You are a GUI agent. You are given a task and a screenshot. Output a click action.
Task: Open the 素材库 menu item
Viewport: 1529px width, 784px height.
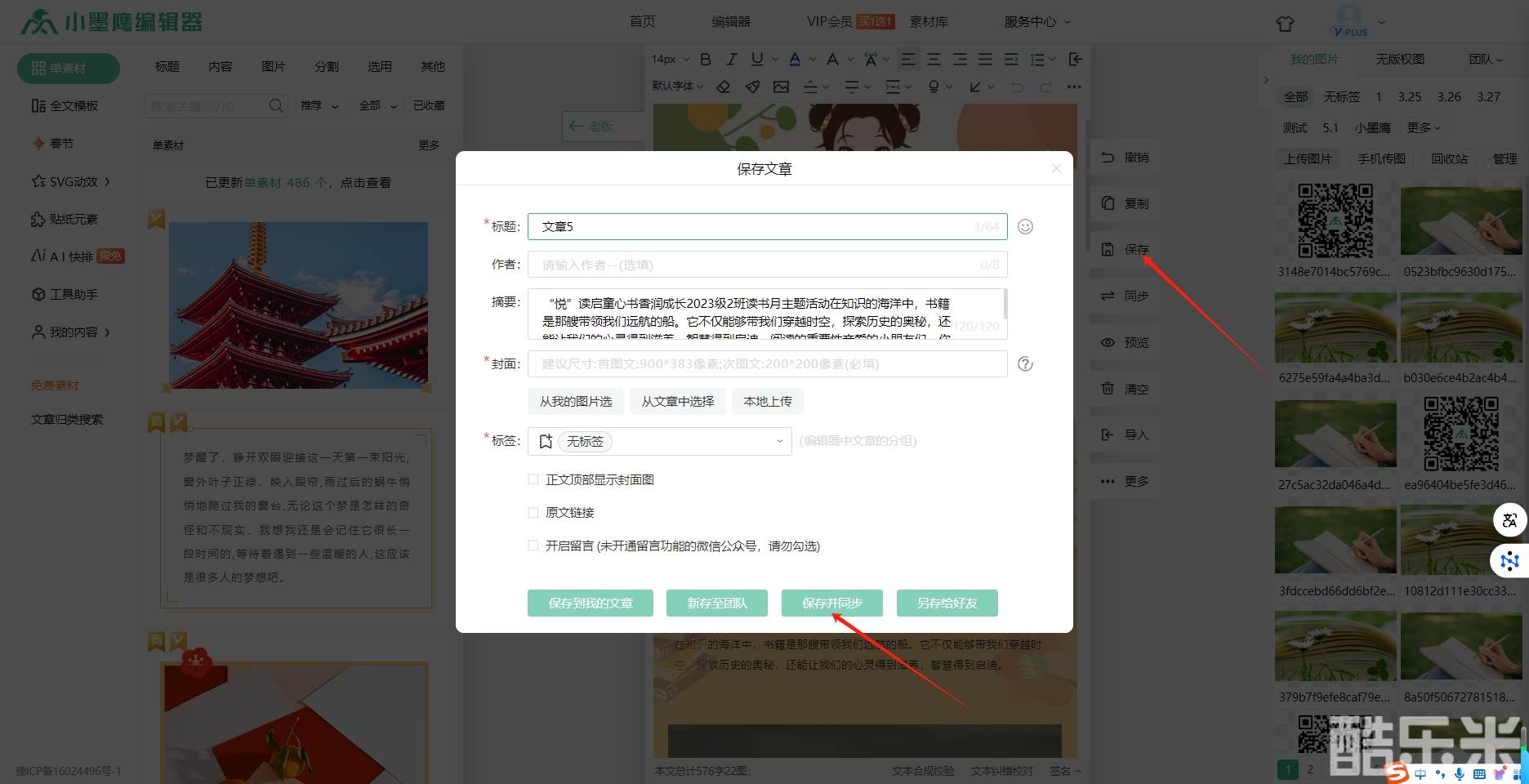[929, 22]
